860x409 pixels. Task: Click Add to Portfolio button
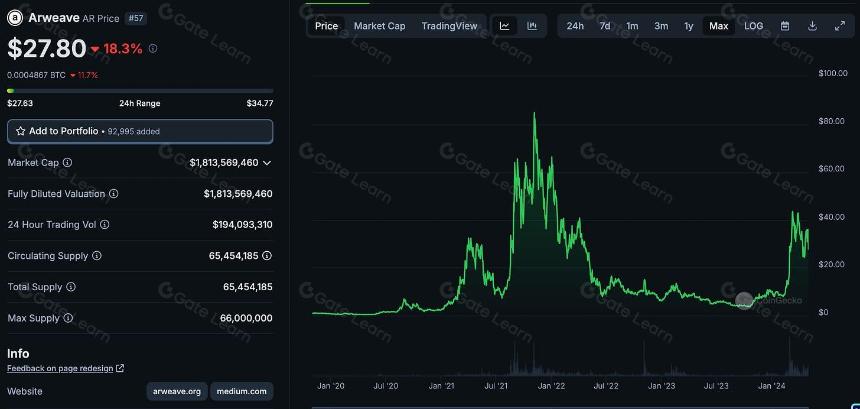click(x=140, y=132)
